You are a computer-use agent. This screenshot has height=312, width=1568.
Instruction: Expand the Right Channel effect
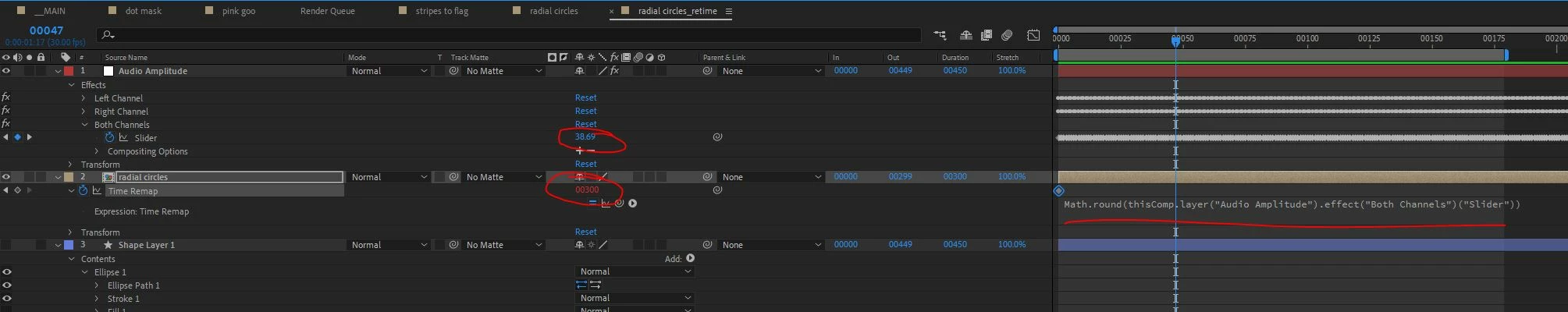(x=84, y=112)
